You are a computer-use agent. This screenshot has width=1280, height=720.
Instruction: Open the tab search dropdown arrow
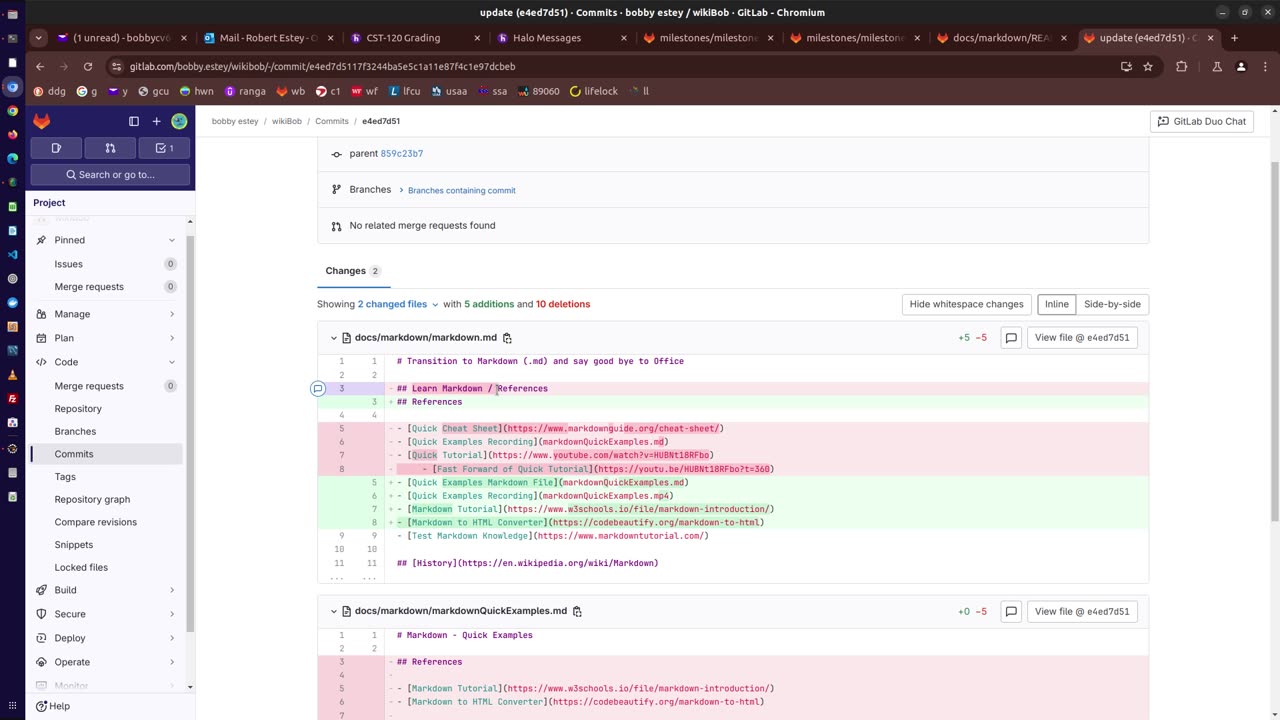point(38,38)
